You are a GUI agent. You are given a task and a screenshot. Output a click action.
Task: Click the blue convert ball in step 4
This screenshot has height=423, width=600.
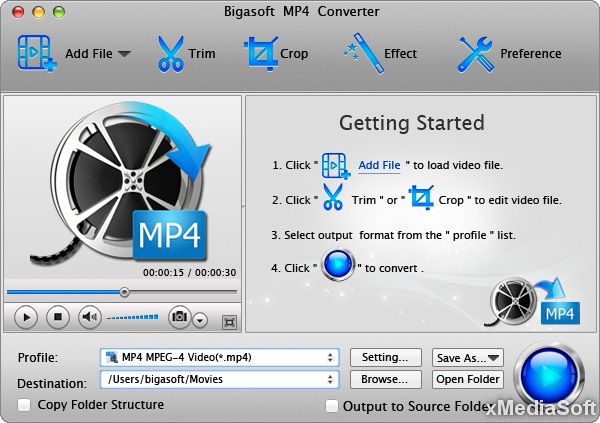coord(338,265)
